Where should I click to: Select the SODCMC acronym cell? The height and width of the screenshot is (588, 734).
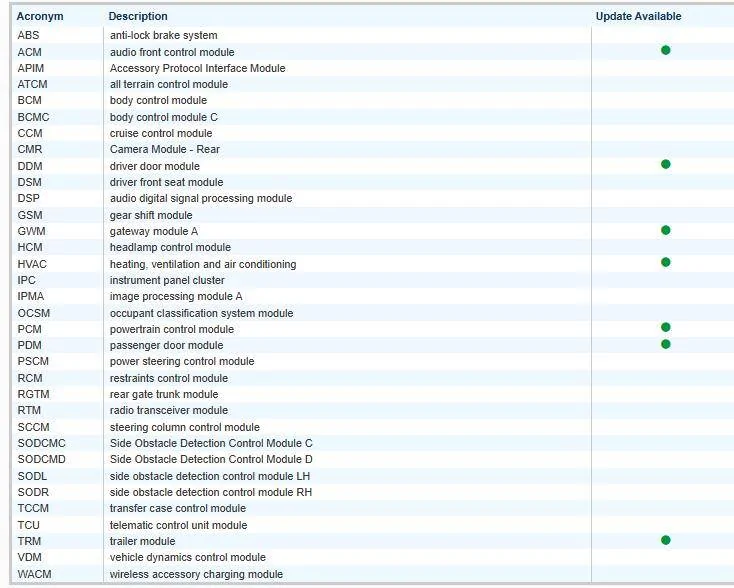click(41, 443)
